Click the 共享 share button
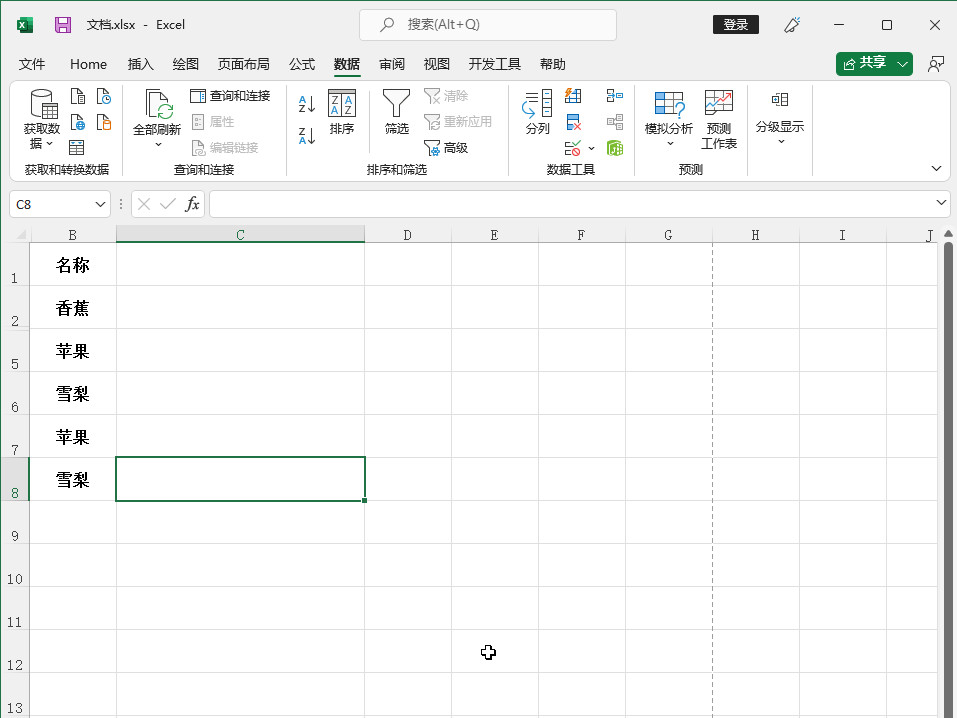The width and height of the screenshot is (957, 718). click(864, 63)
